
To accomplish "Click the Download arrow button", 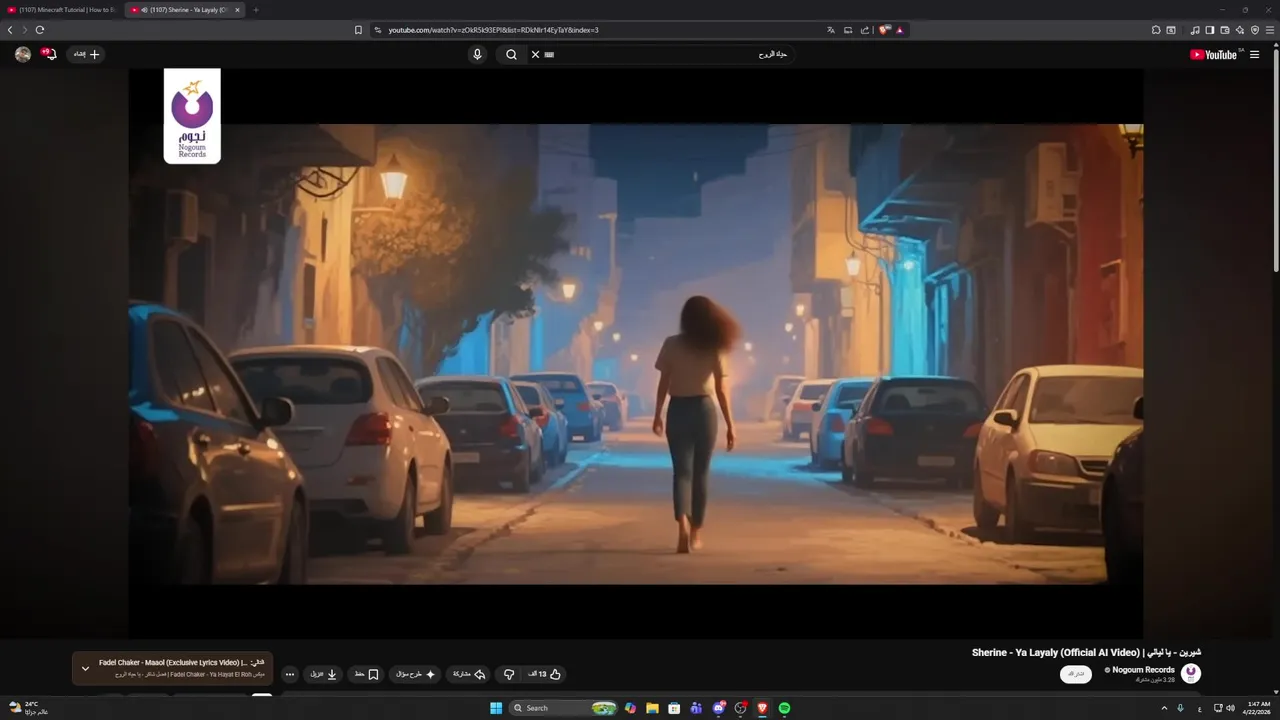I will pyautogui.click(x=323, y=674).
